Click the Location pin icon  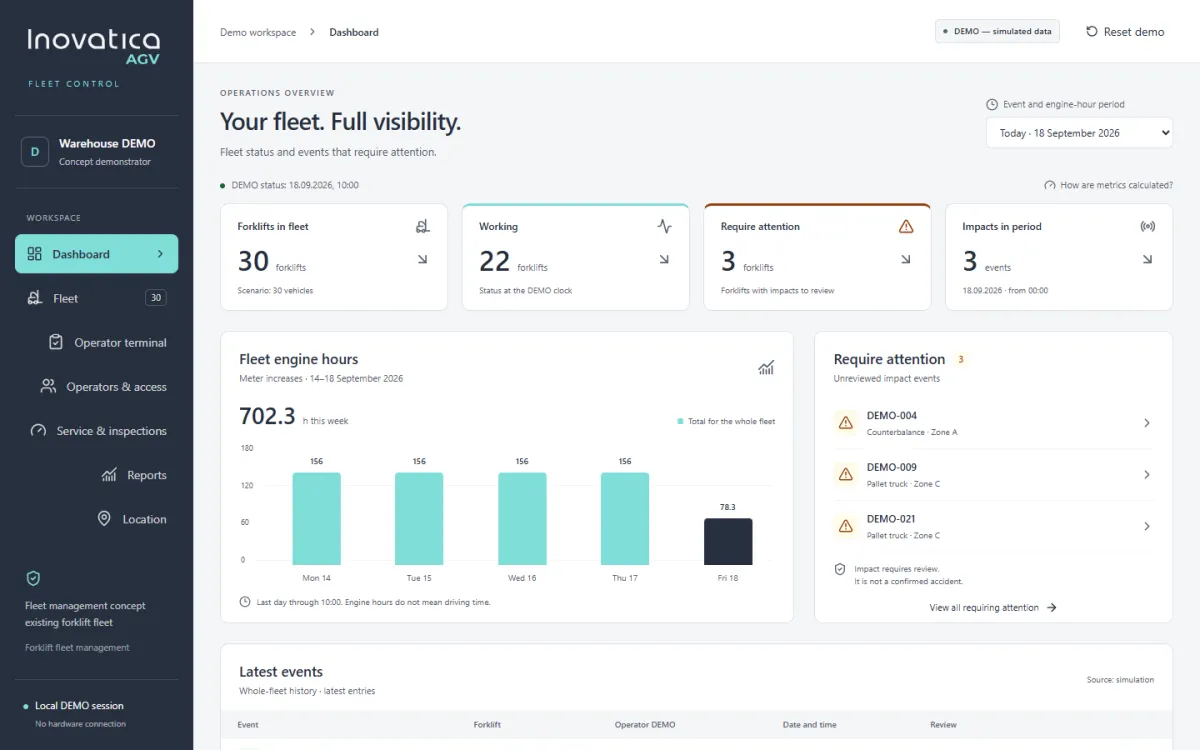(104, 519)
